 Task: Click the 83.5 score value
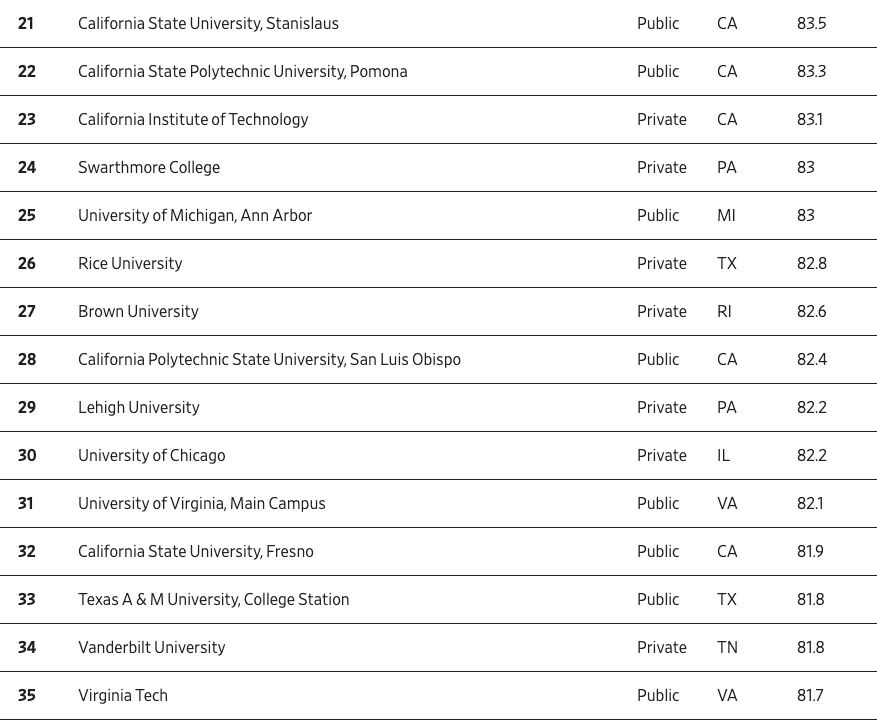click(x=811, y=24)
